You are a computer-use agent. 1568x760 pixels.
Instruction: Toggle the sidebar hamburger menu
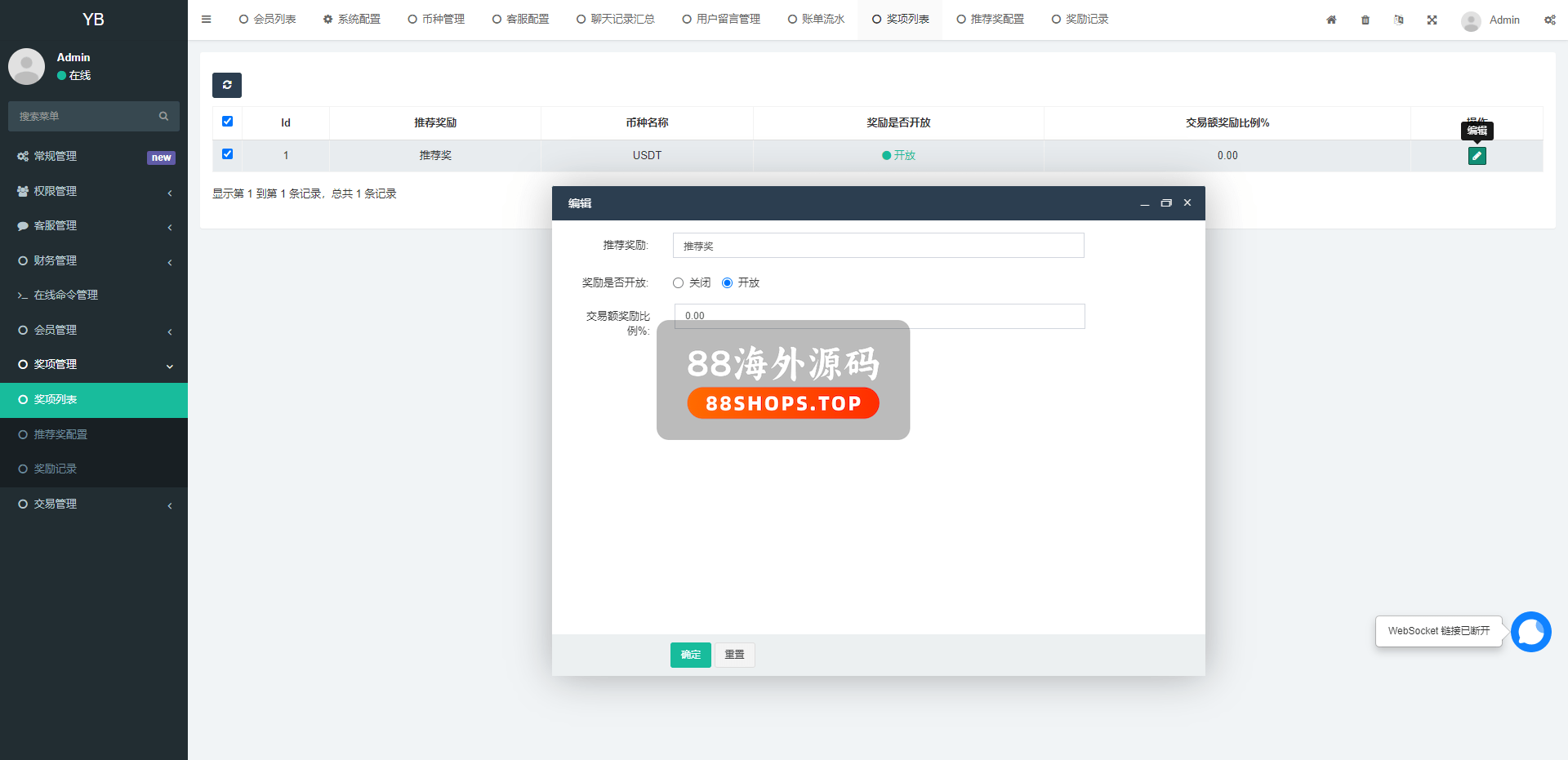click(207, 20)
